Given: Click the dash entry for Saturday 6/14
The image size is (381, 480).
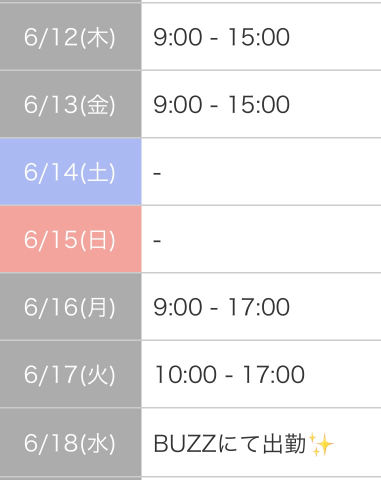Looking at the screenshot, I should (x=157, y=173).
